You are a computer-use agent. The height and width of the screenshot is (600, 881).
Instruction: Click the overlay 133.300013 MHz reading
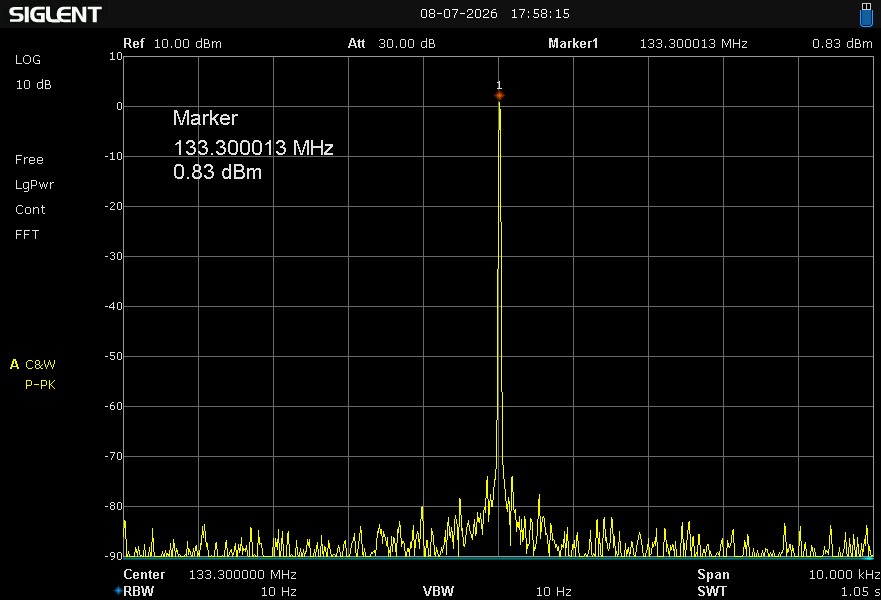[253, 148]
